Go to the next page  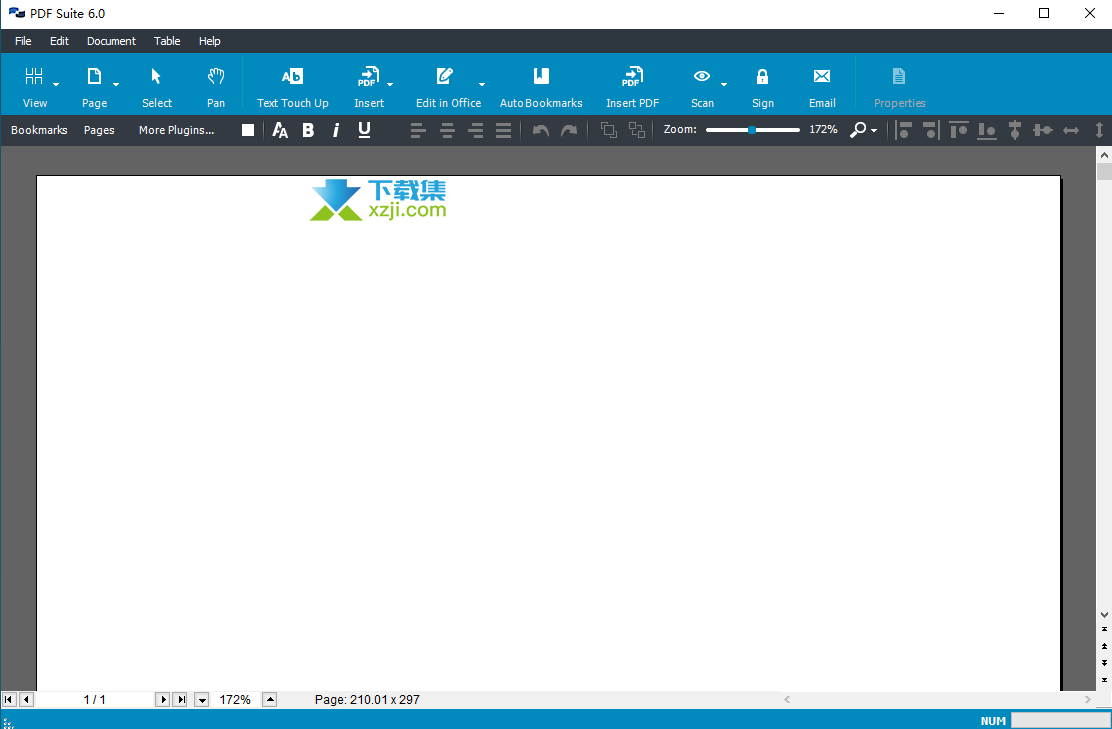tap(162, 699)
